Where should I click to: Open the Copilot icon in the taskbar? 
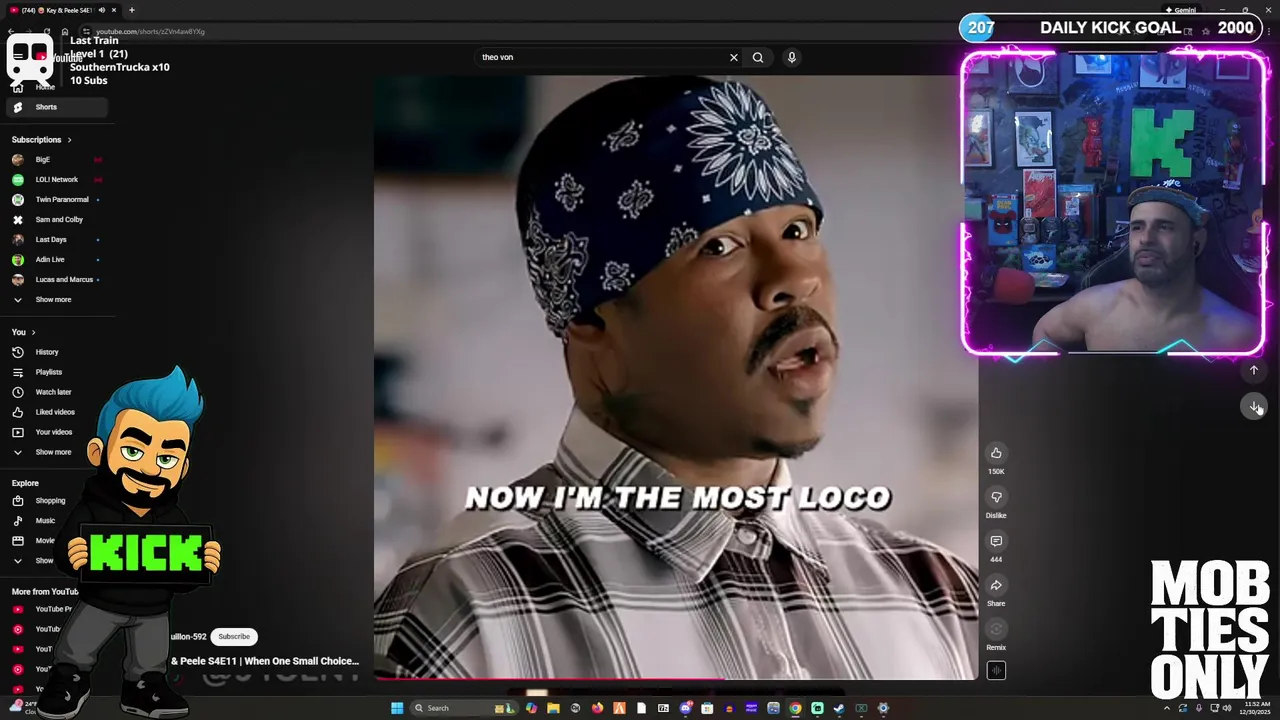click(531, 708)
